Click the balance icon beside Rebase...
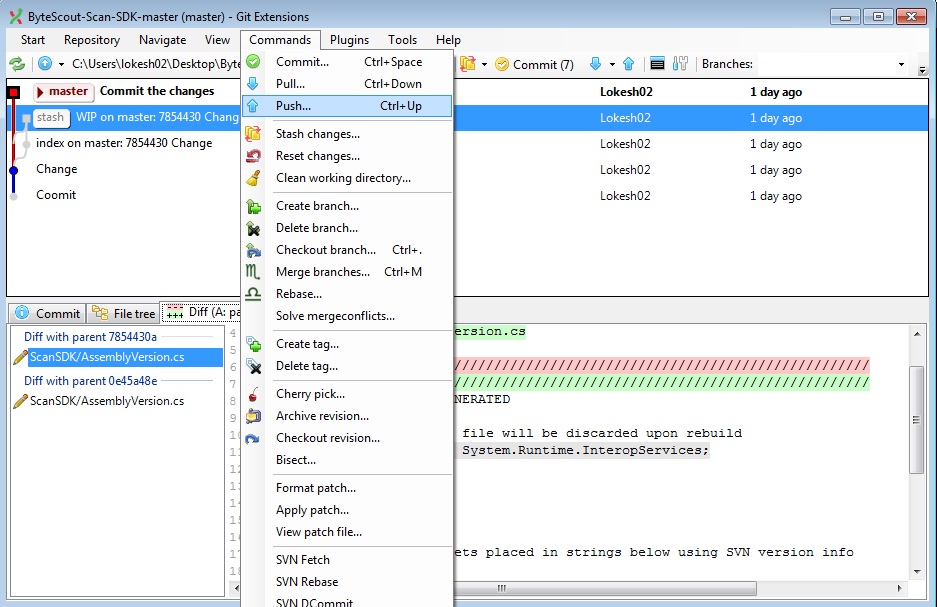The height and width of the screenshot is (607, 937). 253,293
